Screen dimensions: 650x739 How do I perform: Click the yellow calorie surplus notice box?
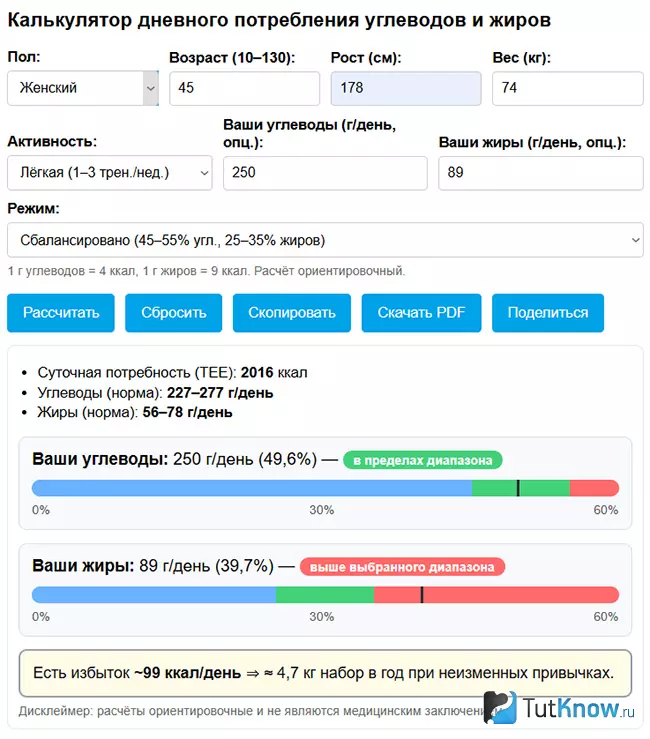(x=325, y=673)
